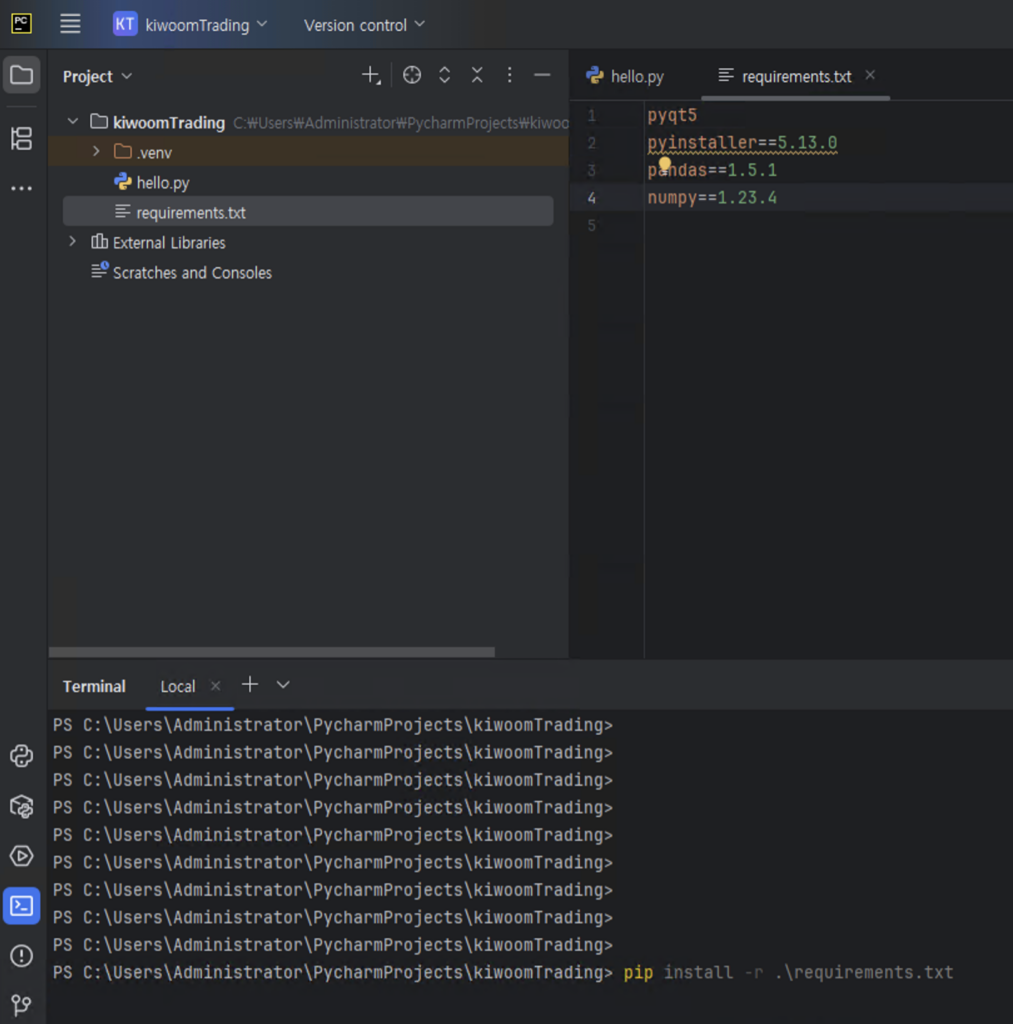This screenshot has width=1013, height=1024.
Task: Open the Services tool window icon
Action: tap(22, 856)
